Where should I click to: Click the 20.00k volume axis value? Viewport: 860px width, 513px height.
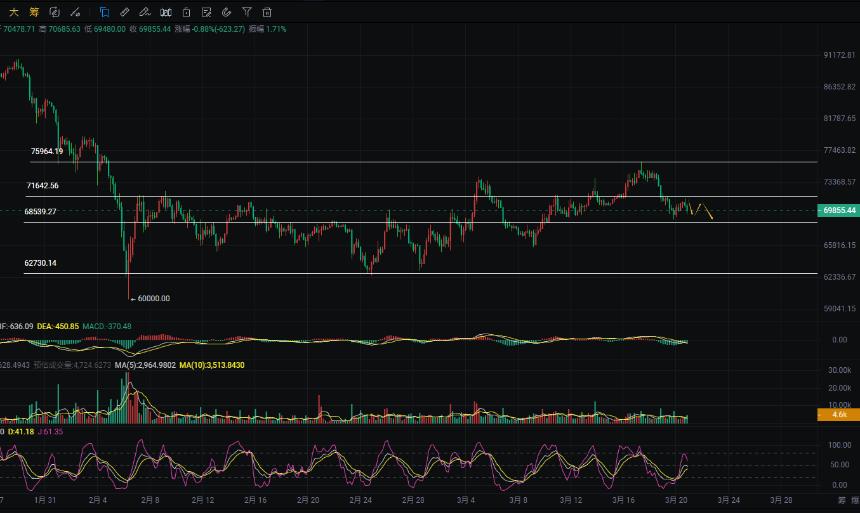(x=839, y=388)
